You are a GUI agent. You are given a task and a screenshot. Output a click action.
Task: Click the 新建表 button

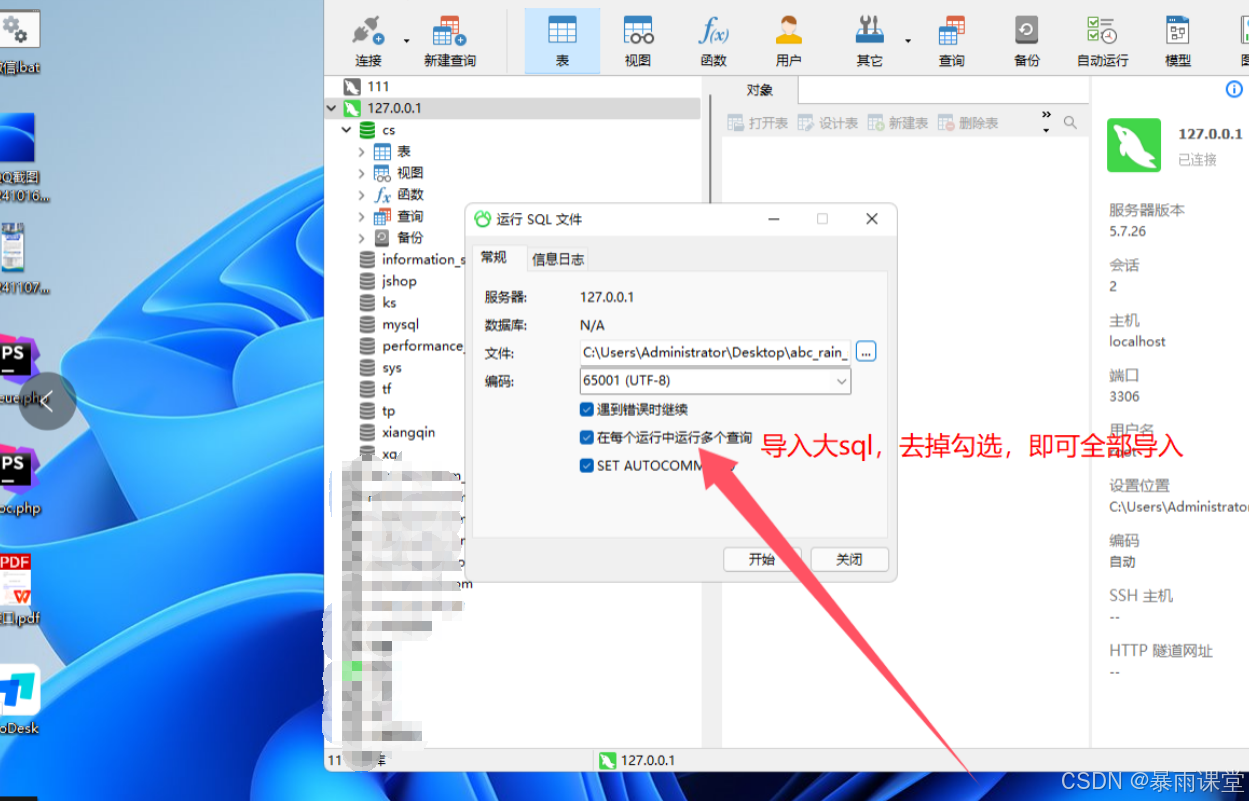point(898,123)
